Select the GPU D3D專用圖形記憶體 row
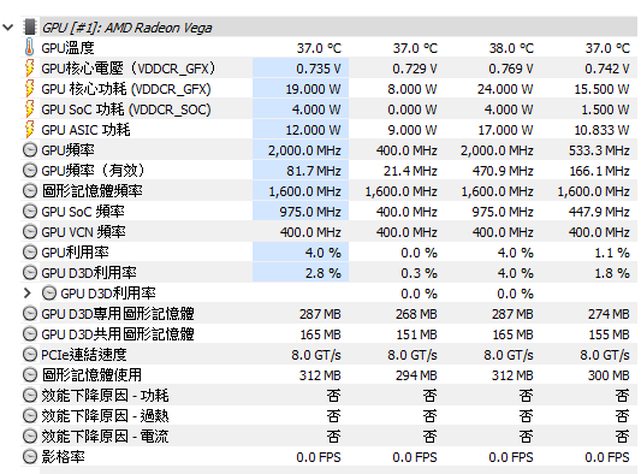 coord(118,314)
